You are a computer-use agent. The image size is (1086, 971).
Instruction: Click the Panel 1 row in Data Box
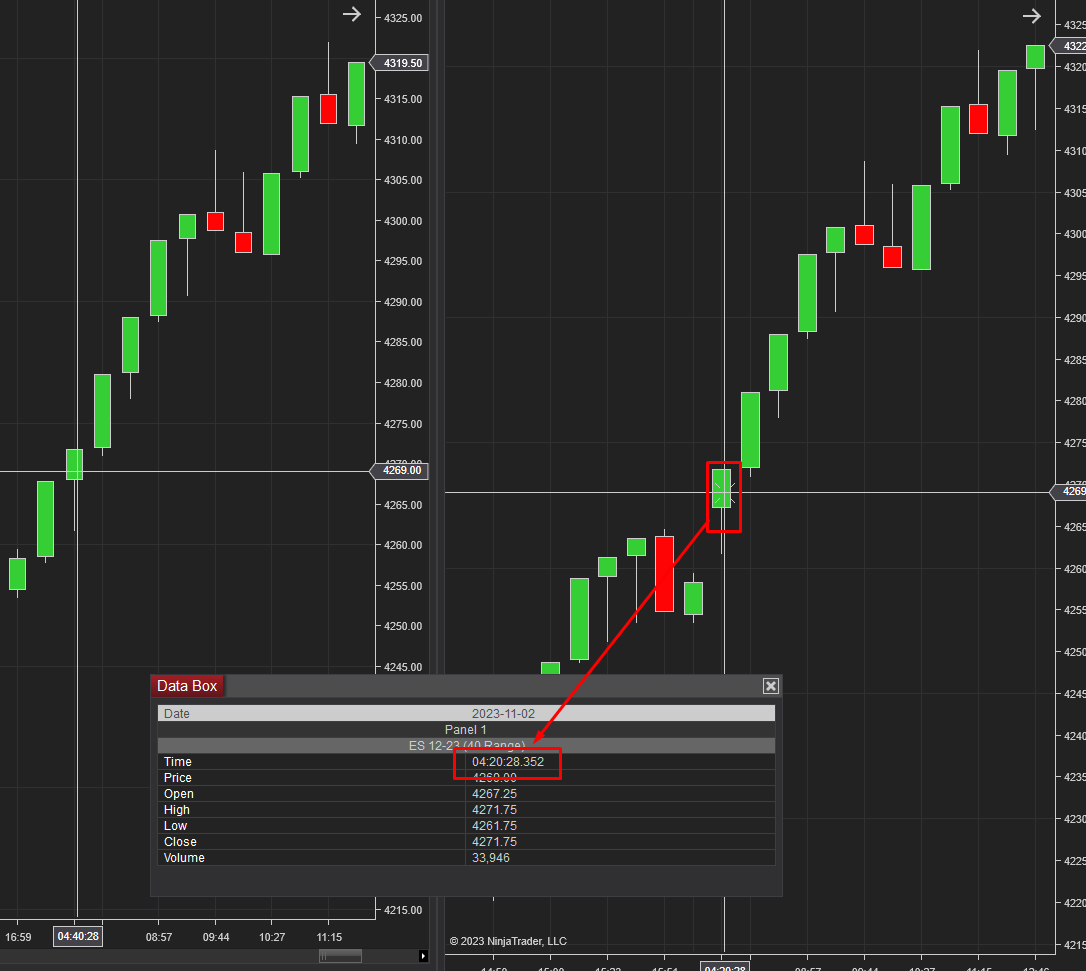(465, 729)
